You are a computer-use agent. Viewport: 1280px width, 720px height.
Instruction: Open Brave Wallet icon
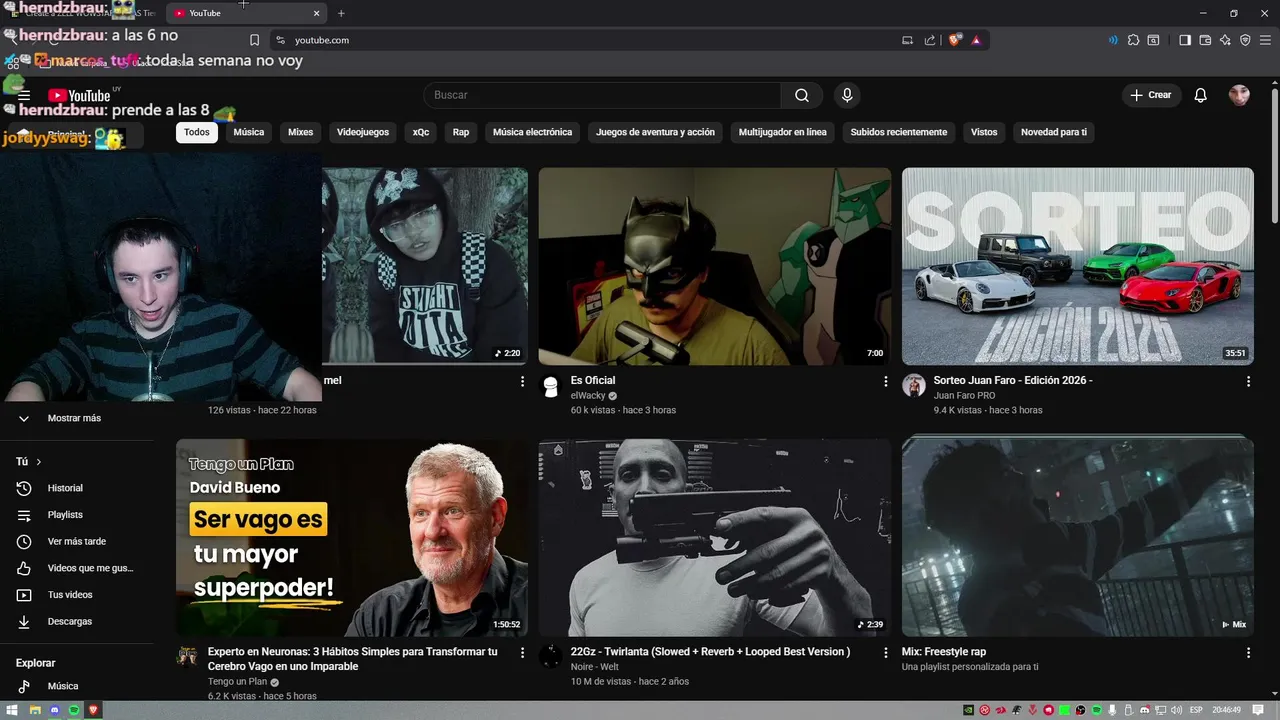1205,40
